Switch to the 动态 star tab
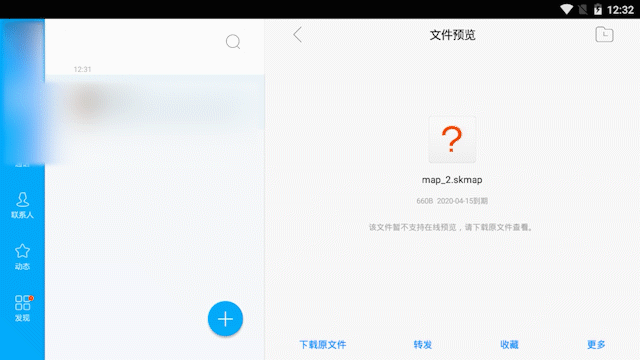Image resolution: width=640 pixels, height=360 pixels. click(x=22, y=257)
